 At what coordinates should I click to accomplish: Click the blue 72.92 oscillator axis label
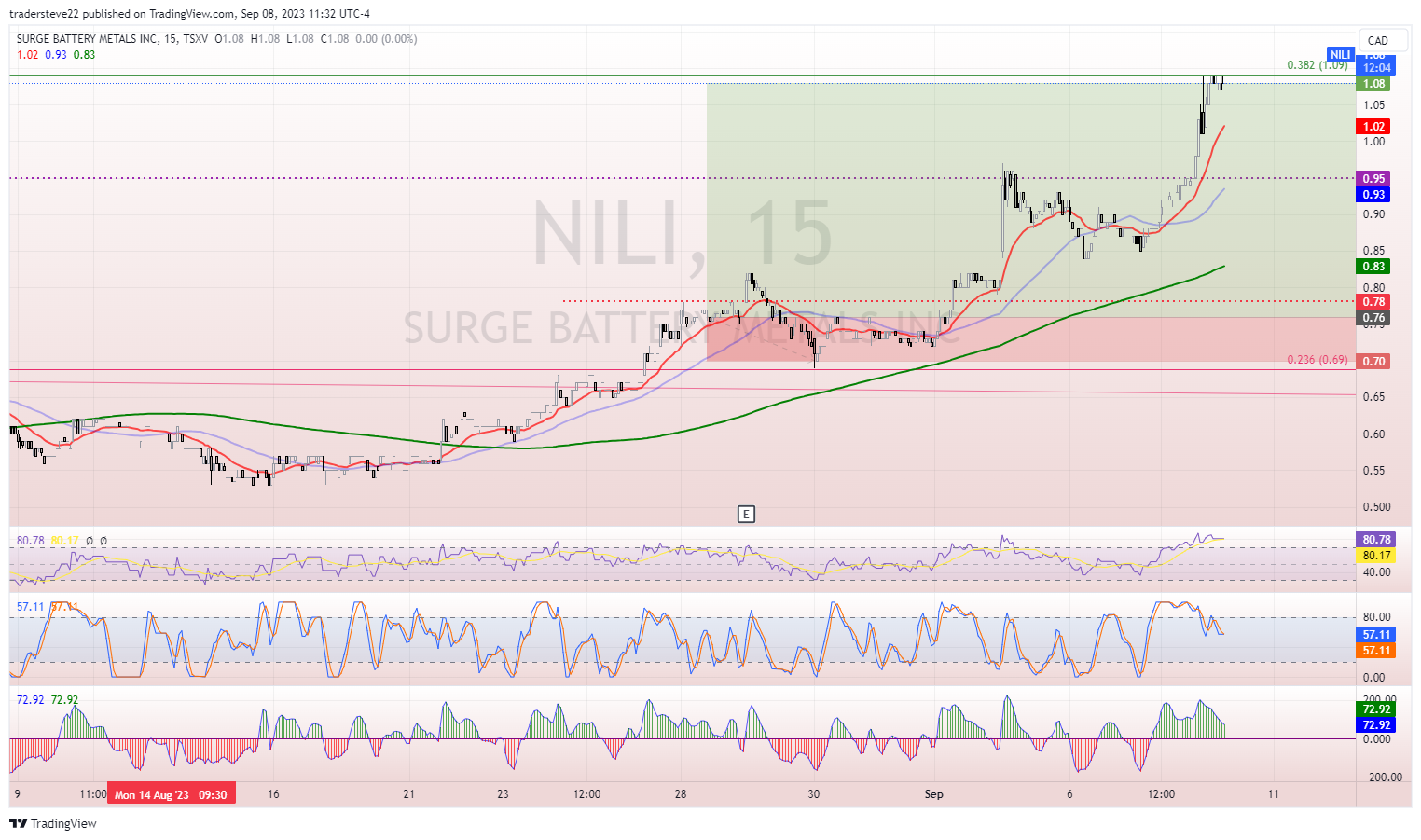pyautogui.click(x=1376, y=725)
